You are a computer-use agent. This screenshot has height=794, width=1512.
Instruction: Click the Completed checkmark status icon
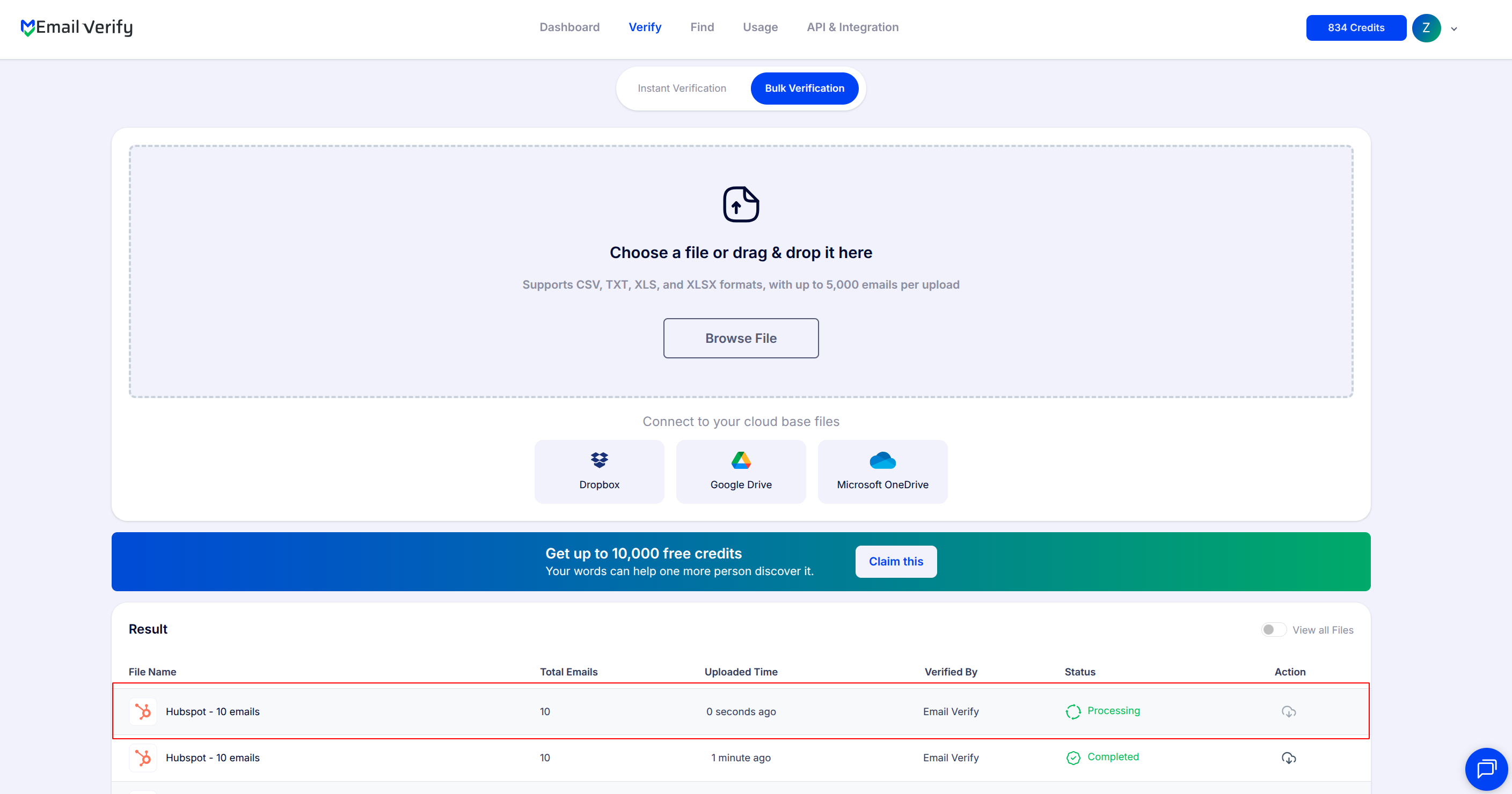tap(1073, 758)
